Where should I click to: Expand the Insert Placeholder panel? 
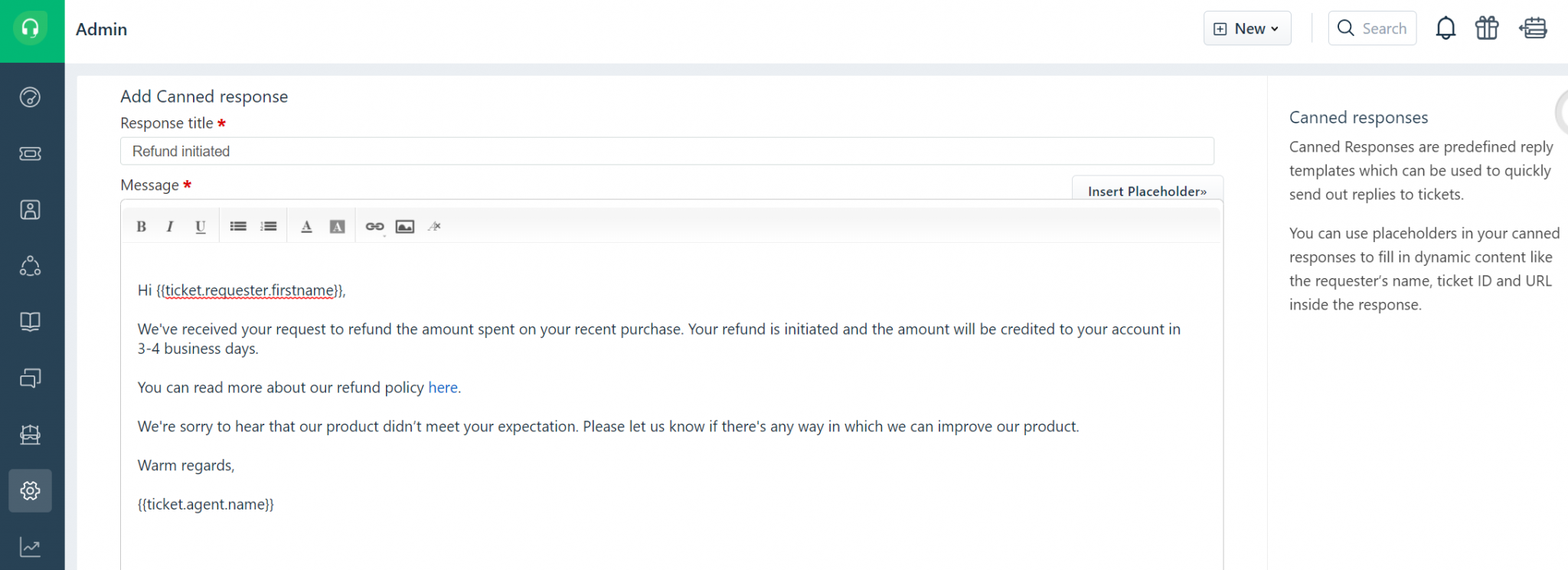tap(1147, 191)
